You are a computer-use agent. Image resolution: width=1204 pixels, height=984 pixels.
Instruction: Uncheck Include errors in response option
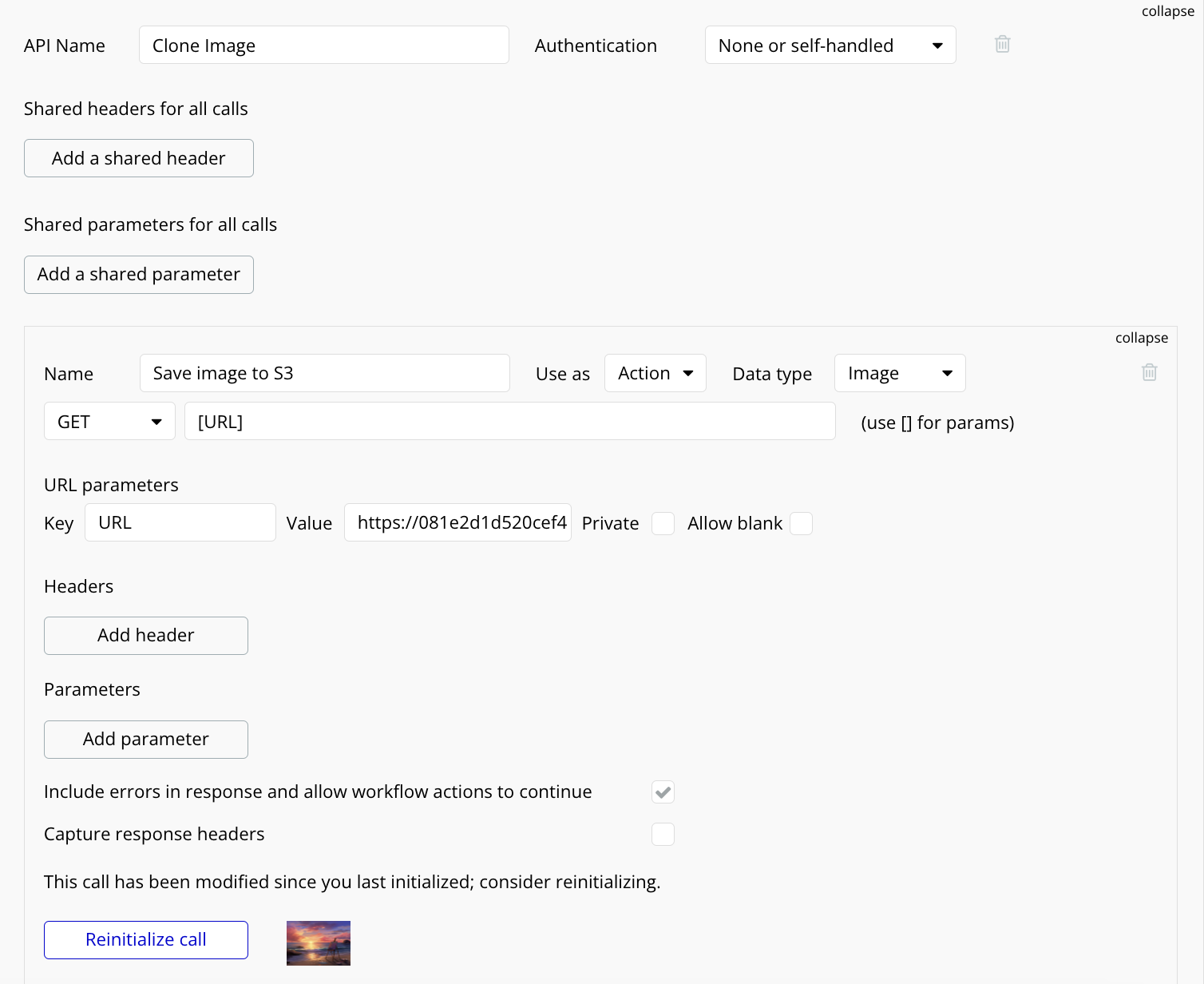point(663,792)
